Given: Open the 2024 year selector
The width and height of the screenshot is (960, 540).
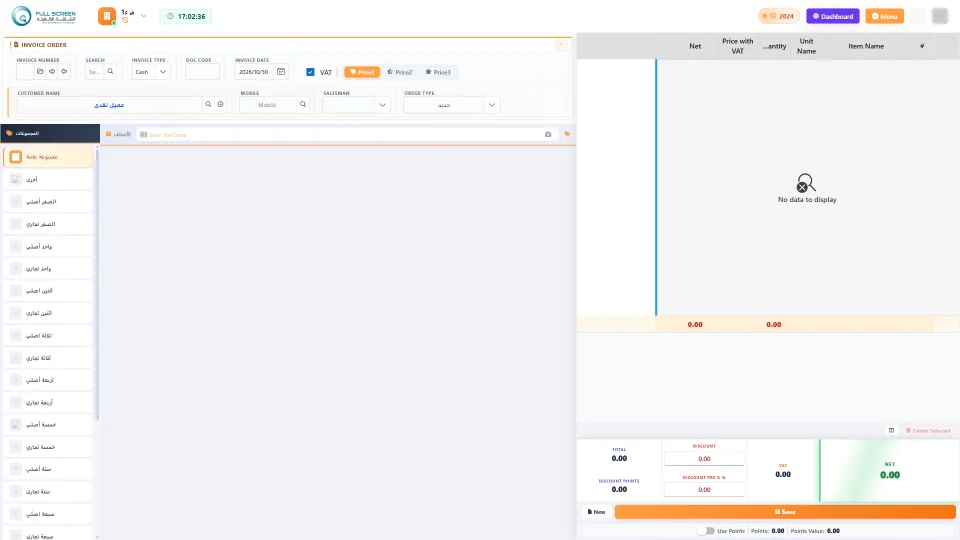Looking at the screenshot, I should coord(779,16).
